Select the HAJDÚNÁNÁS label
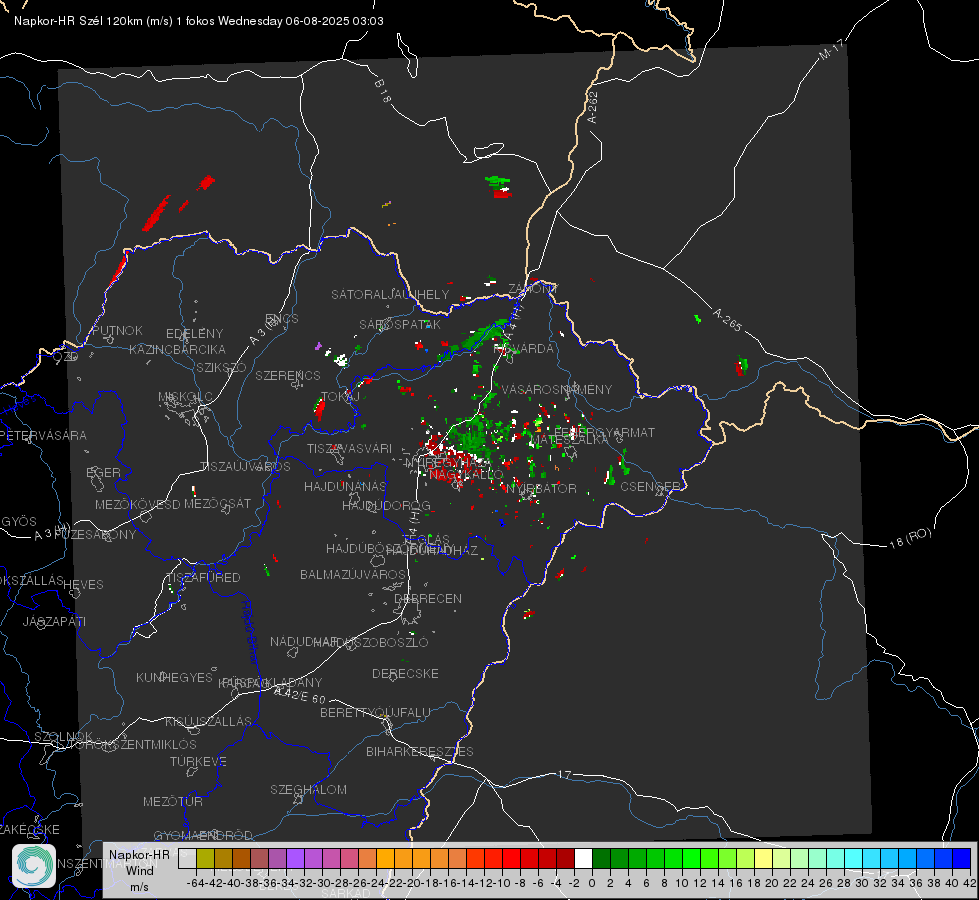The height and width of the screenshot is (900, 979). coord(345,486)
